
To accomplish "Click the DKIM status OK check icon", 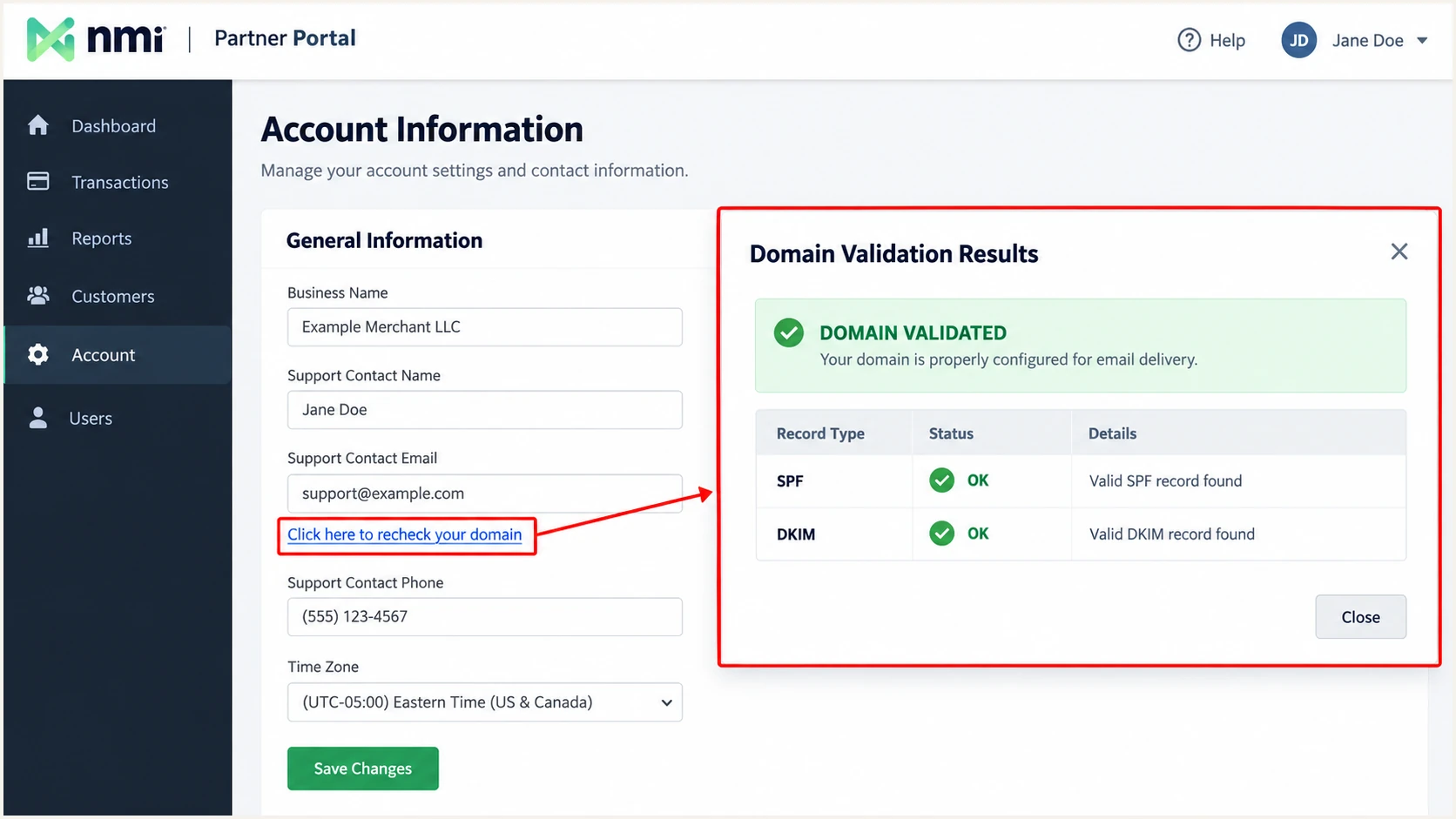I will 942,534.
